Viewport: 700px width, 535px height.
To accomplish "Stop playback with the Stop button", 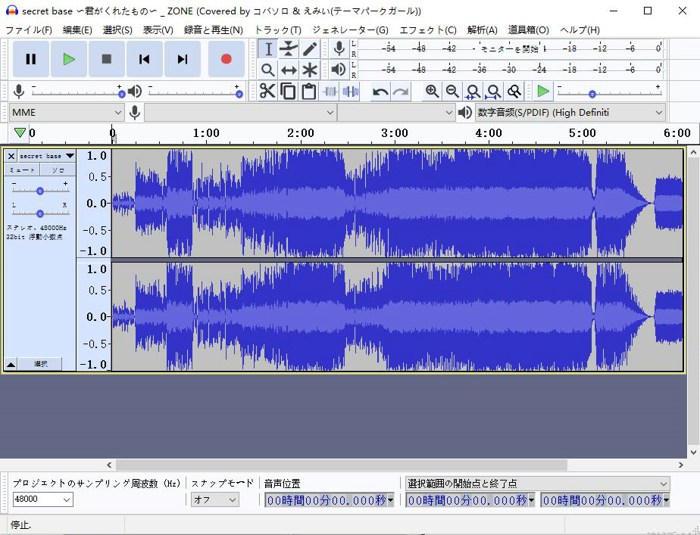I will 107,59.
